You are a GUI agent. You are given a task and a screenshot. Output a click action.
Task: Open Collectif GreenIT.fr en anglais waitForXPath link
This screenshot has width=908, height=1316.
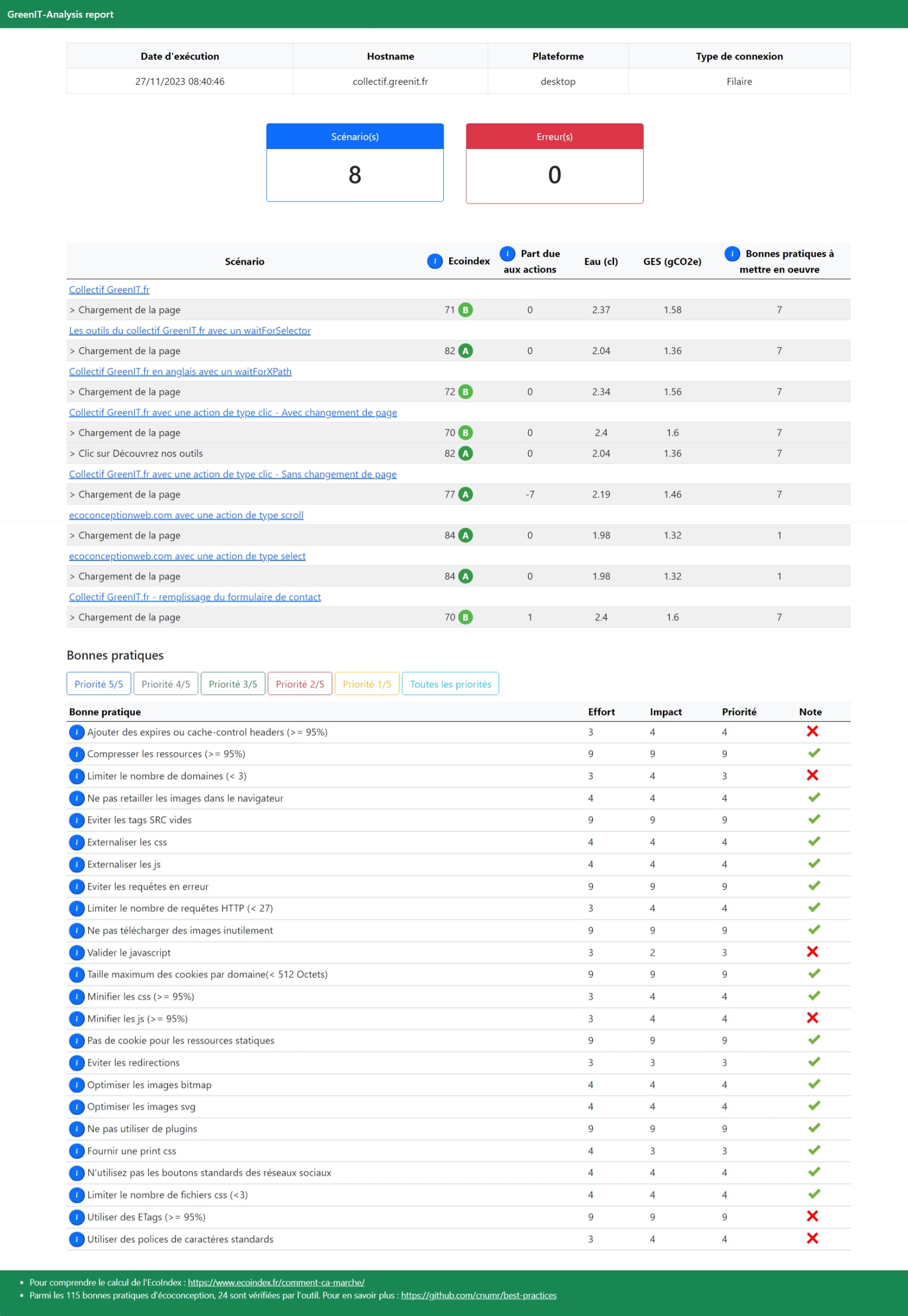pos(181,372)
